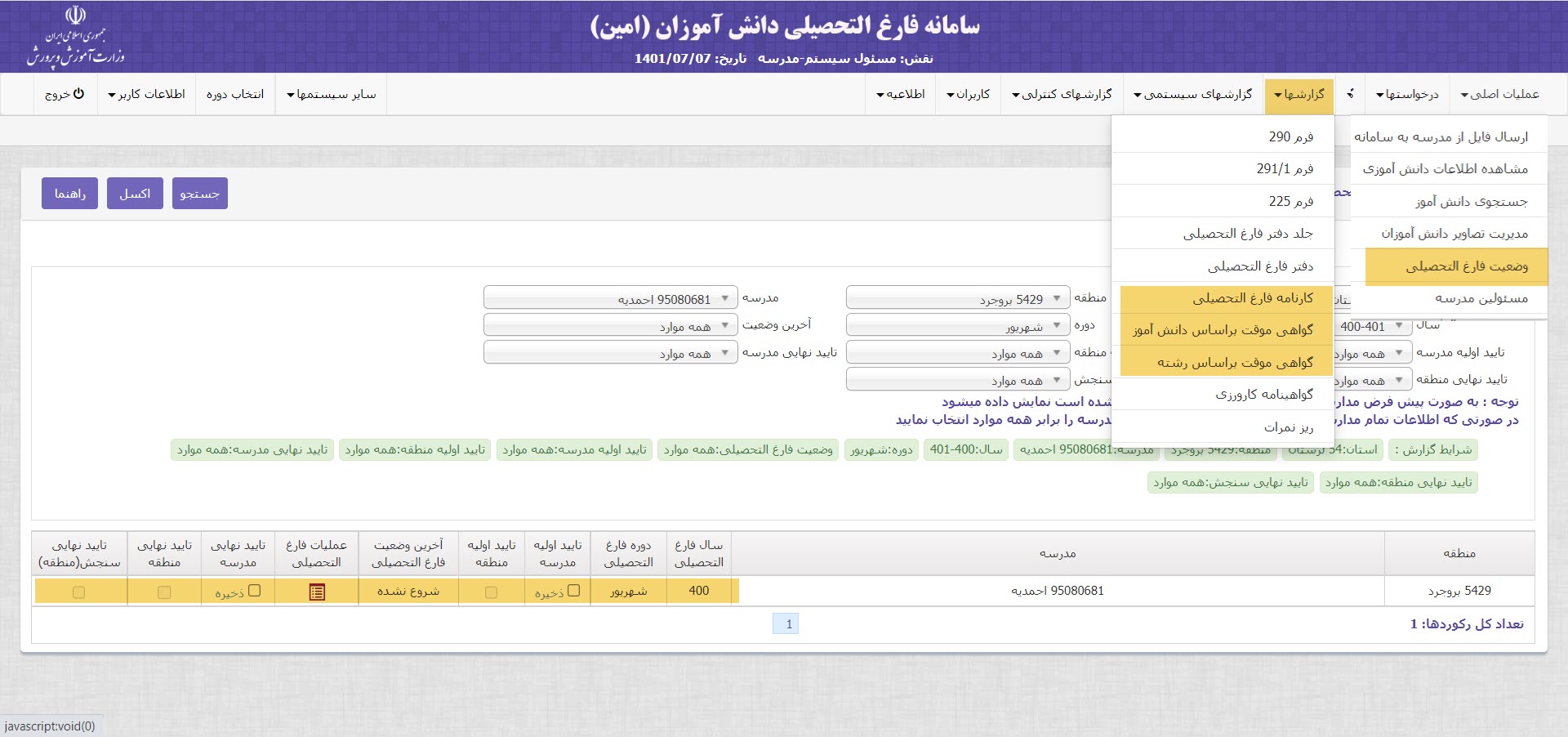Screen dimensions: 1568x737
Task: Click the power icon next to خروج
Action: point(78,94)
